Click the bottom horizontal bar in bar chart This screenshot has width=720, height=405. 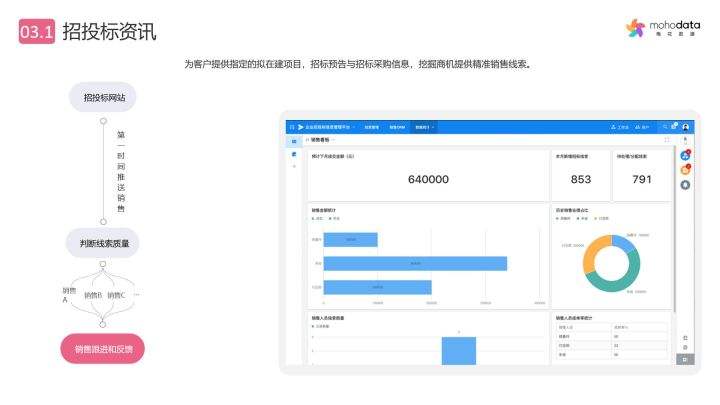click(x=377, y=287)
